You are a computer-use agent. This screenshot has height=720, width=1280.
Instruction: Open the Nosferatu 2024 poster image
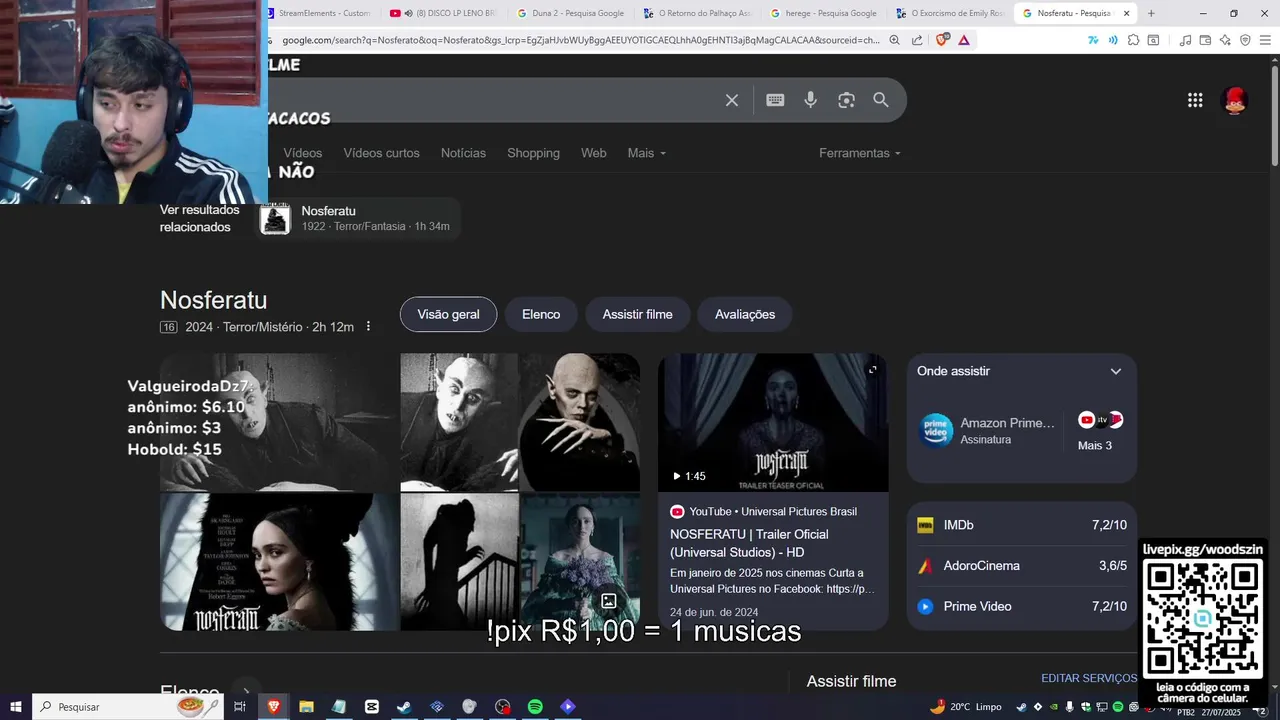click(x=279, y=562)
